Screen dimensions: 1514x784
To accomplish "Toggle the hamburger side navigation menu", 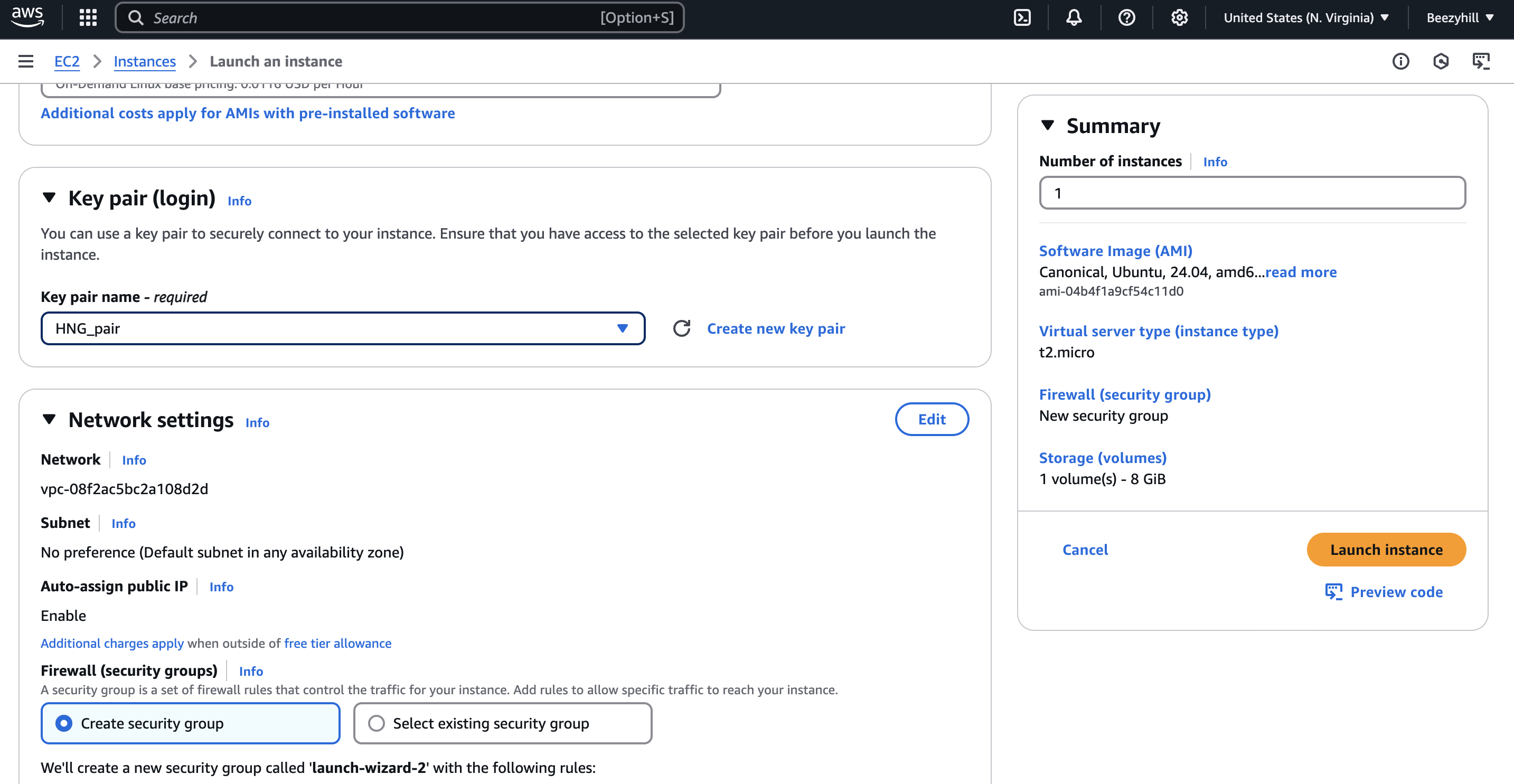I will (x=26, y=61).
